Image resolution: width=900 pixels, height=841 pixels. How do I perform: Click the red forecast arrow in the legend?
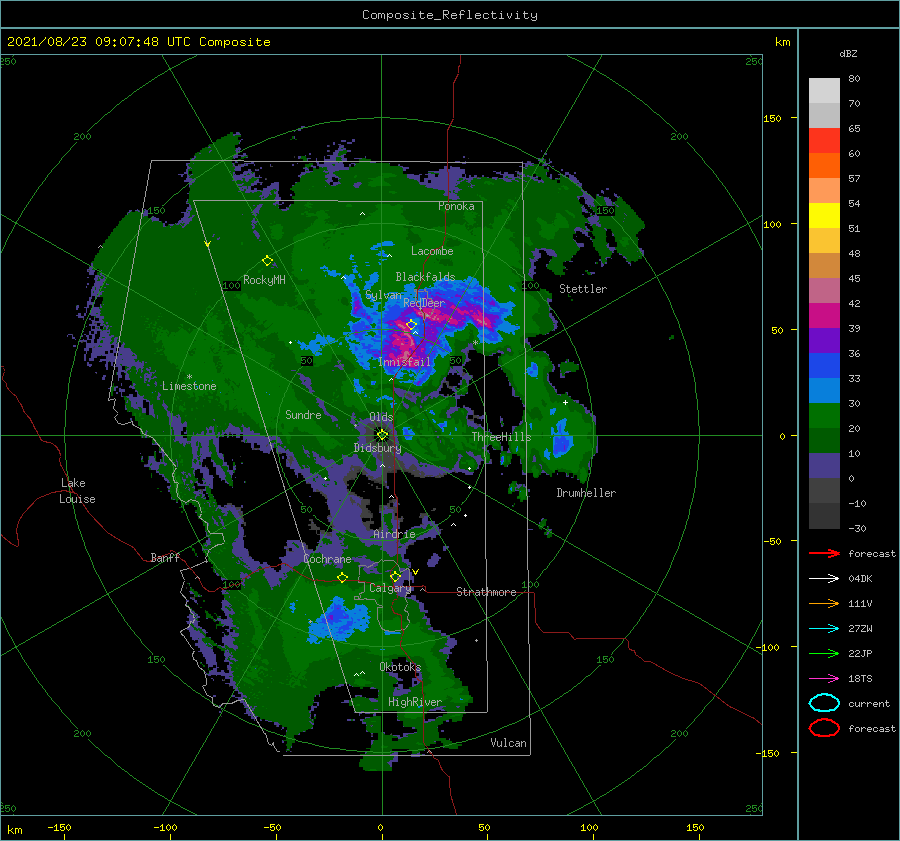click(824, 553)
